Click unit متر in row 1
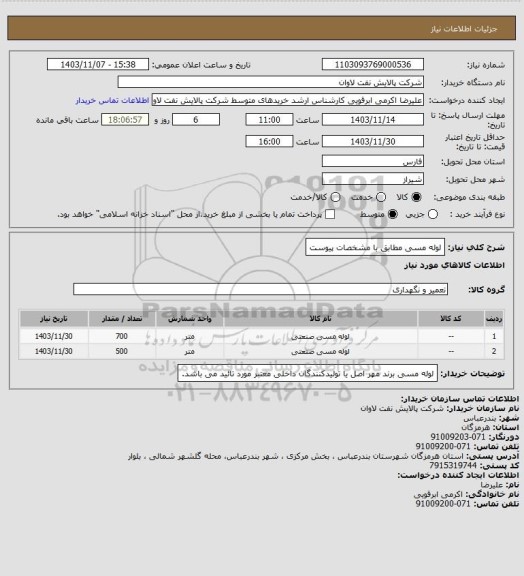The image size is (524, 576). click(x=189, y=336)
